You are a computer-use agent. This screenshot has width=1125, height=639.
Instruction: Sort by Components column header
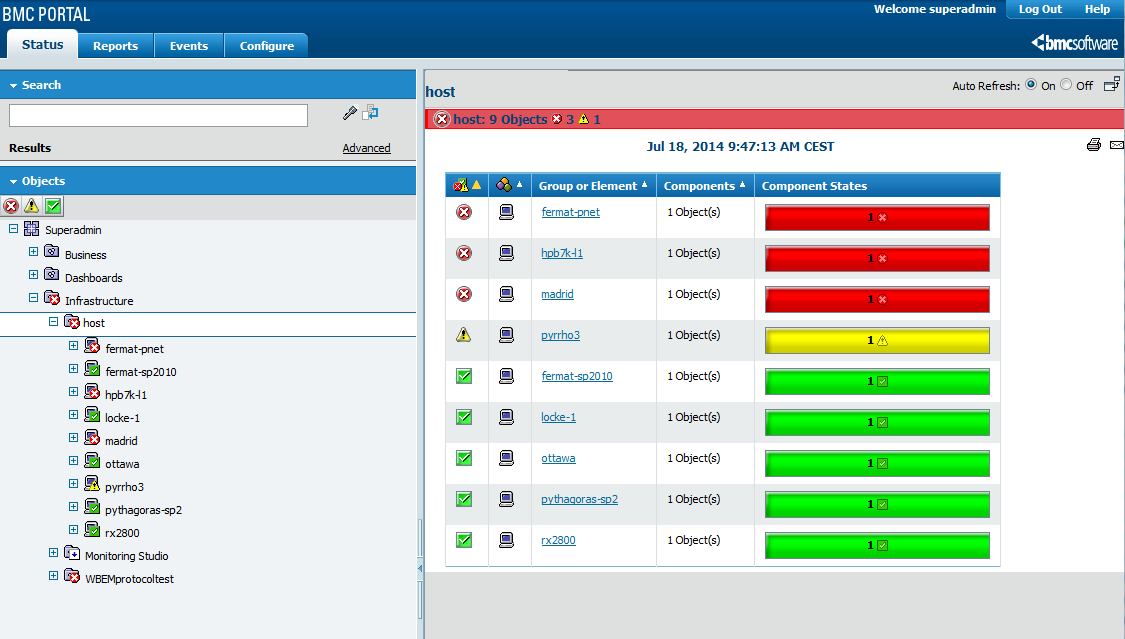click(704, 186)
